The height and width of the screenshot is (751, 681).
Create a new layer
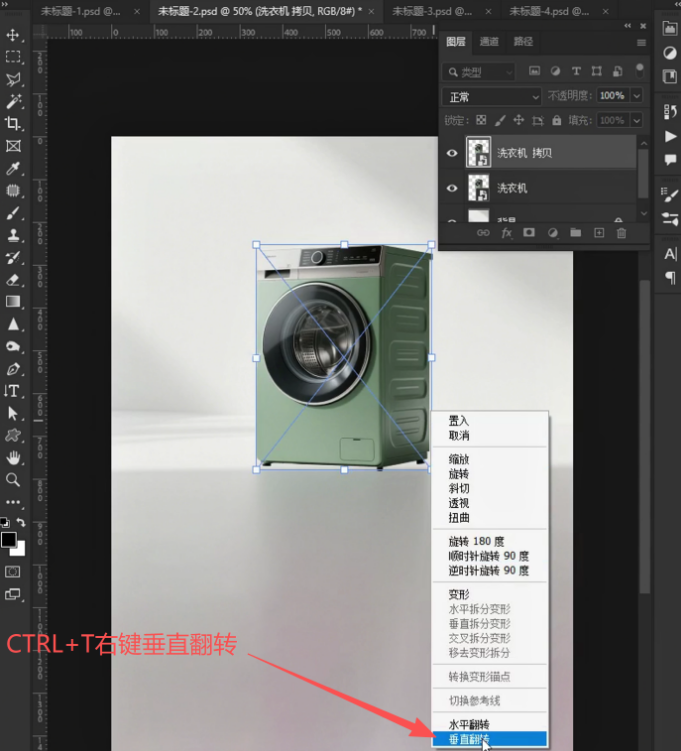click(x=599, y=233)
